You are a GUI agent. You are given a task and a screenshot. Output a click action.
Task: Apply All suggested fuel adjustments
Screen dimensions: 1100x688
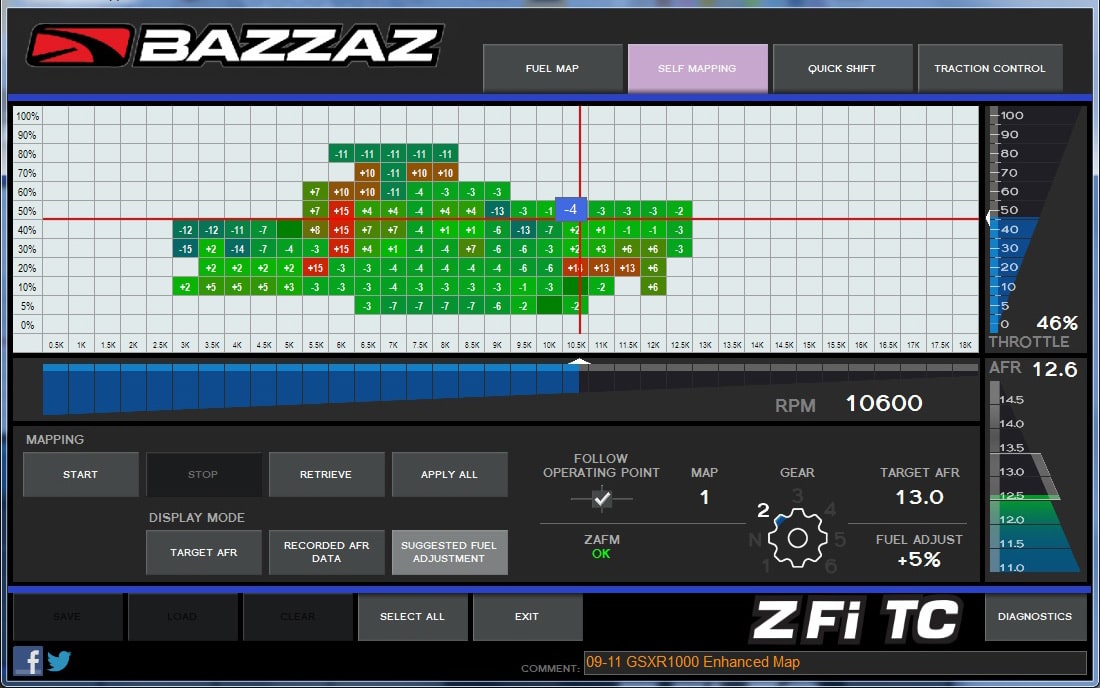coord(449,474)
